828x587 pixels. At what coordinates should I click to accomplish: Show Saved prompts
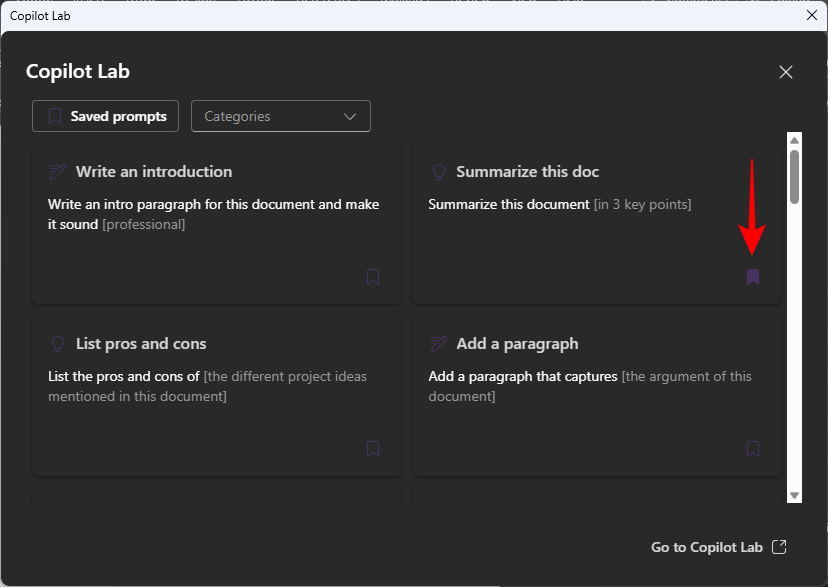point(106,116)
